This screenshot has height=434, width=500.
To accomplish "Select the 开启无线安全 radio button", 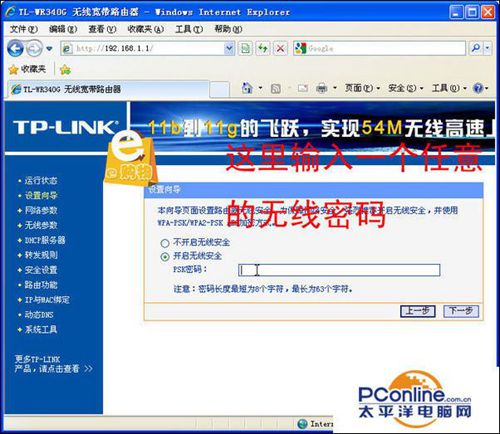I will 165,257.
